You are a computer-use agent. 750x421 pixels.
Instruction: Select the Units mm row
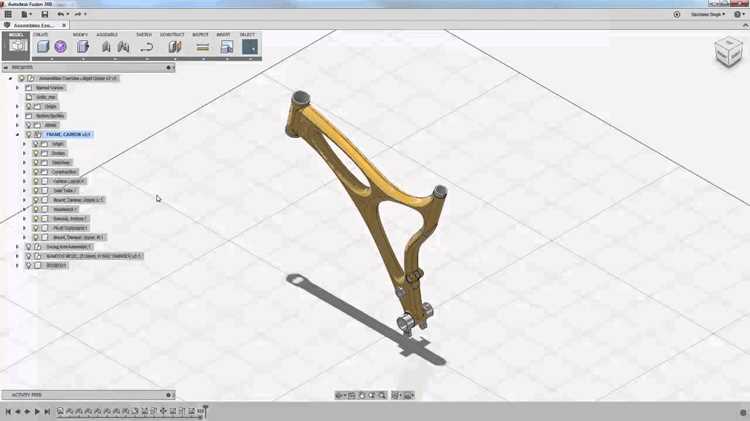click(42, 97)
